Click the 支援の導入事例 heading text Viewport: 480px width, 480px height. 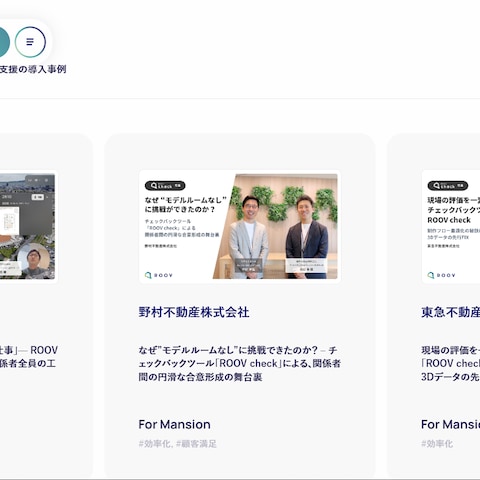pyautogui.click(x=33, y=69)
